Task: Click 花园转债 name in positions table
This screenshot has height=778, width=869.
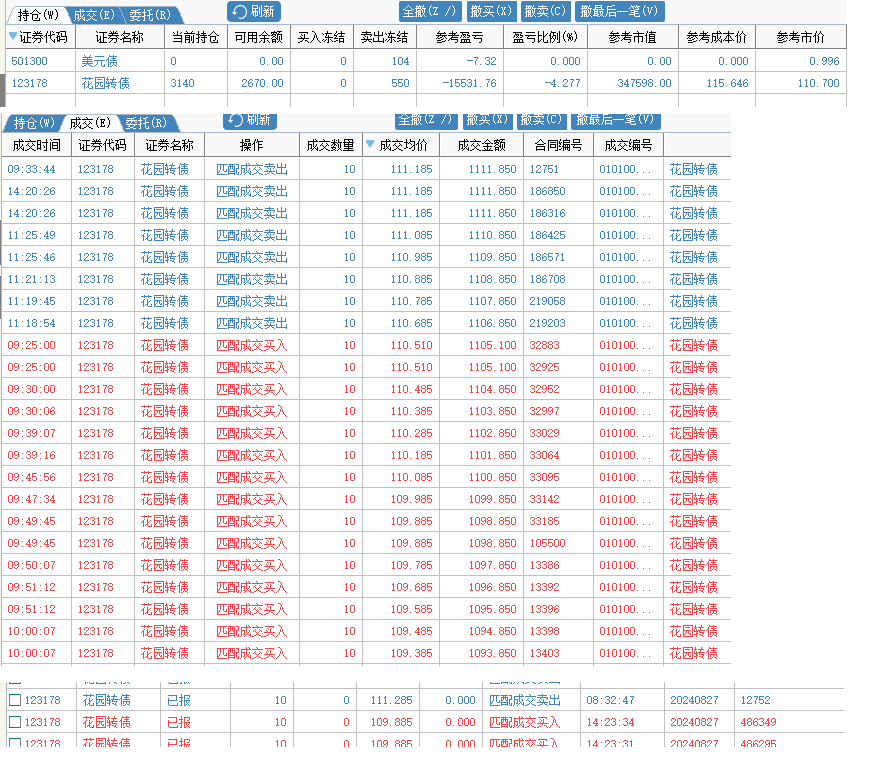Action: [106, 83]
